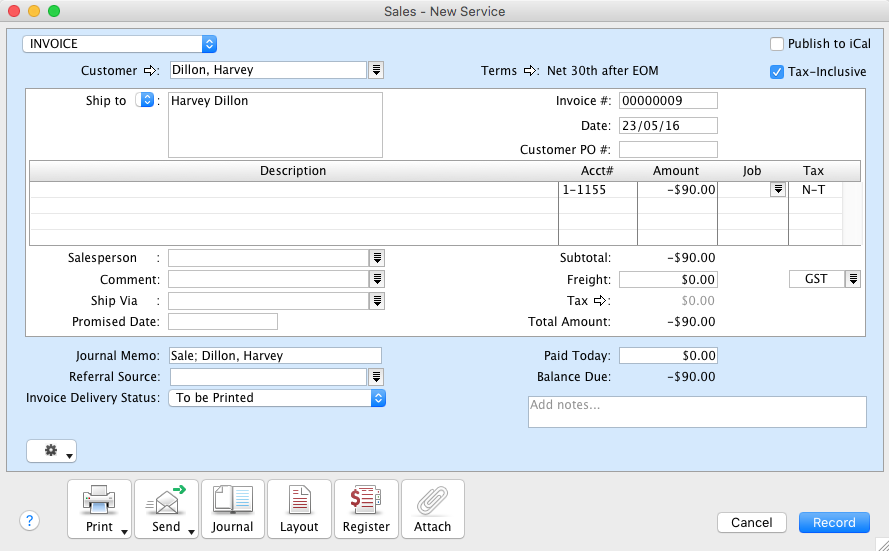Uncheck the Tax-Inclusive checkbox
This screenshot has height=551, width=889.
tap(777, 72)
